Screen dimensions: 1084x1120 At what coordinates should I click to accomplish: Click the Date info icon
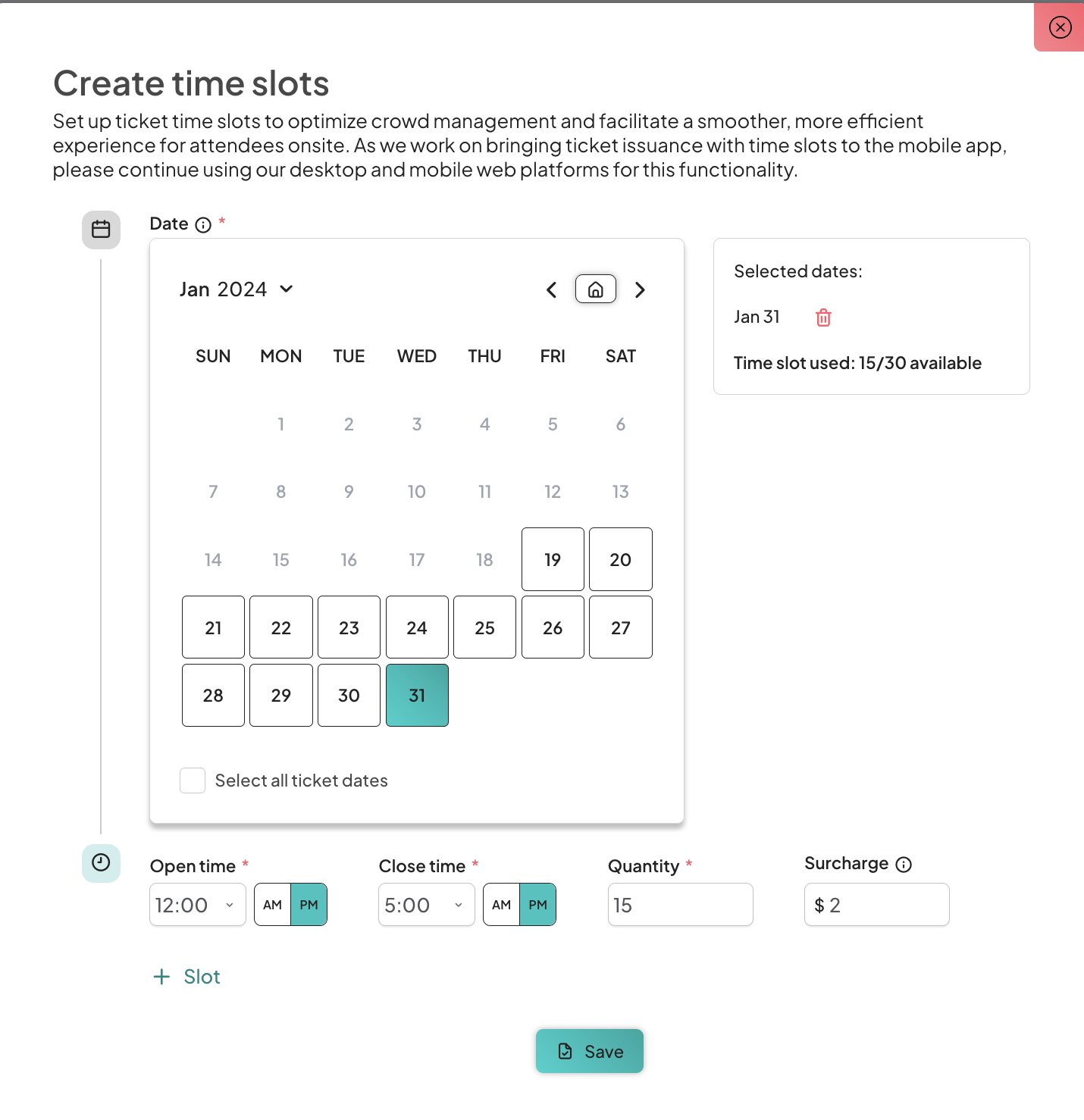(203, 225)
